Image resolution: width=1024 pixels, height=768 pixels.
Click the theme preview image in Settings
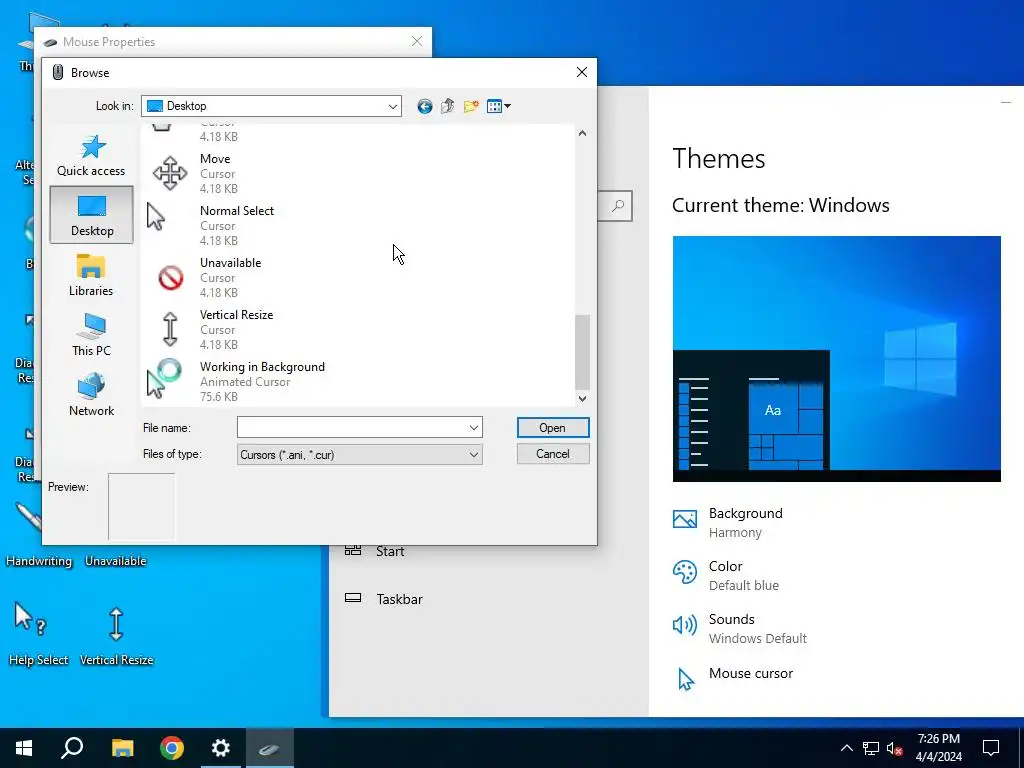tap(837, 359)
